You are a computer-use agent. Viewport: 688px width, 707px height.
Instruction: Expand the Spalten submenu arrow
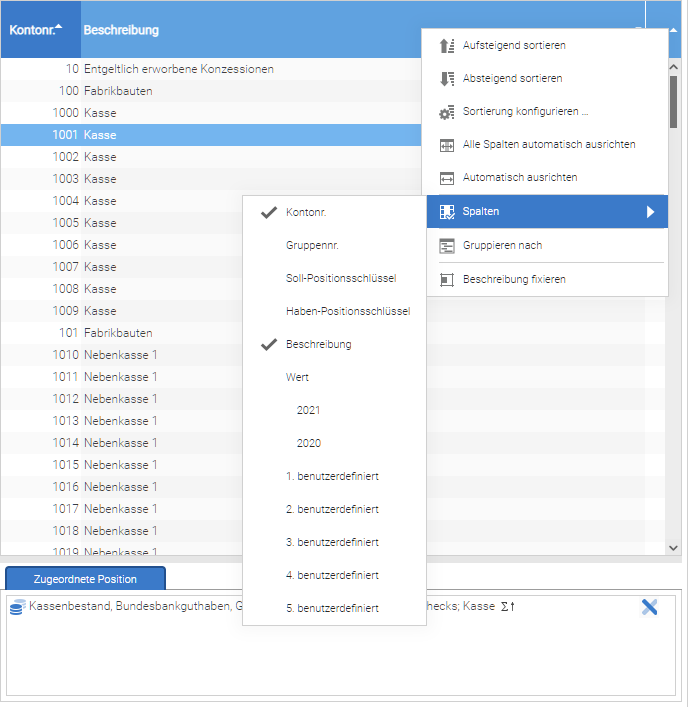[x=650, y=212]
